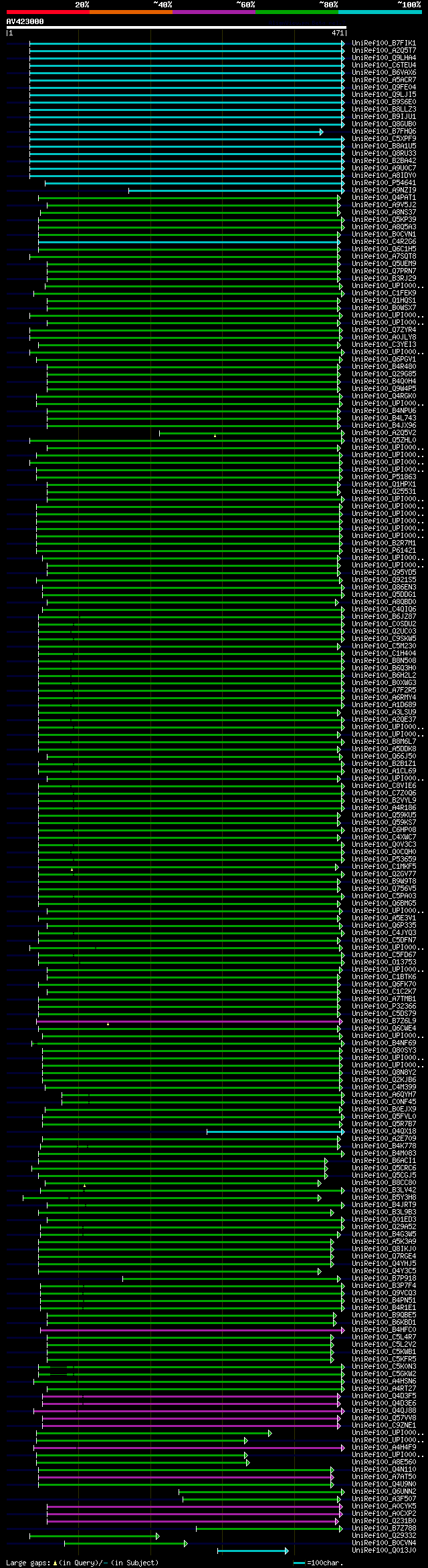Open the UniRef100_Q7ZYR4 hit
Viewport: 428px width, 1568px height.
pos(384,330)
